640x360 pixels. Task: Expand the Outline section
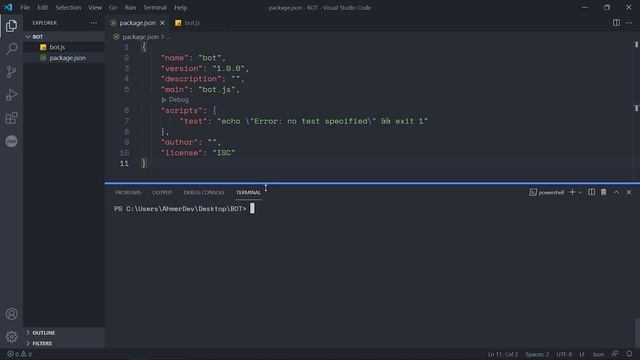[x=64, y=333]
